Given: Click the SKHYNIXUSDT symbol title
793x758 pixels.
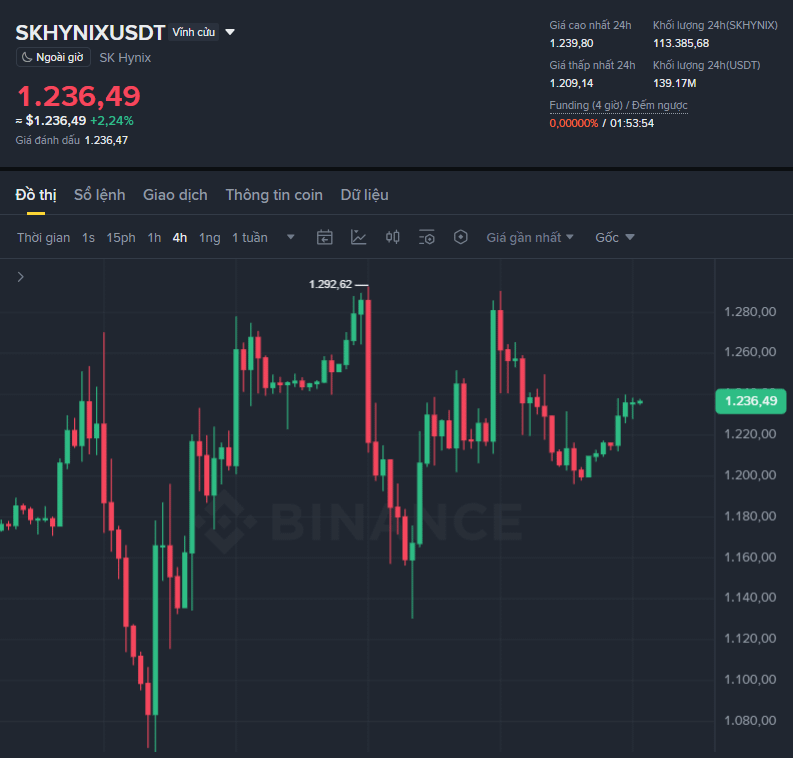Looking at the screenshot, I should coord(90,33).
